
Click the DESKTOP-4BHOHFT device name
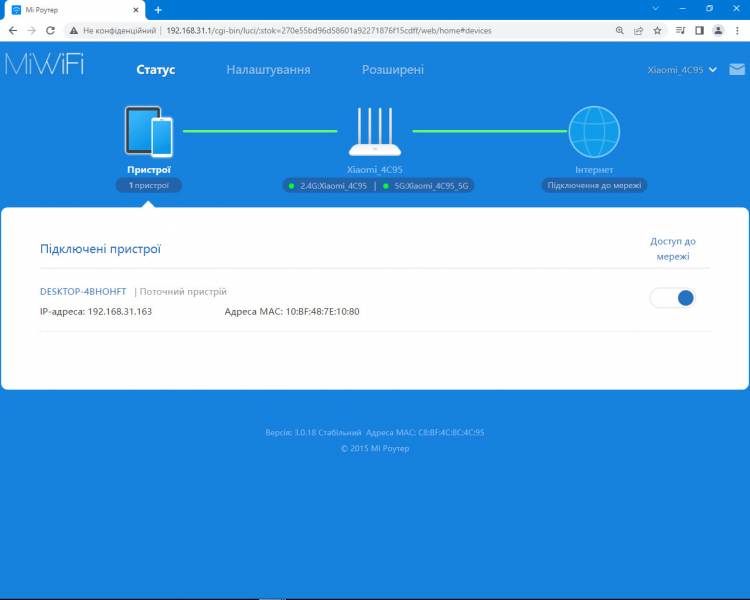(x=83, y=291)
